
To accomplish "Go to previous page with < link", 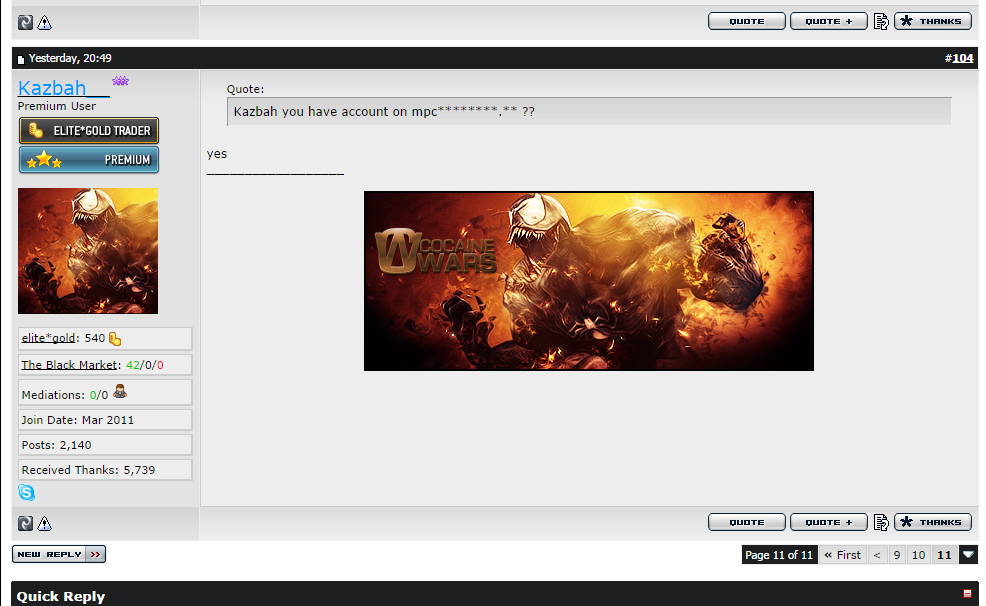I will pos(877,554).
